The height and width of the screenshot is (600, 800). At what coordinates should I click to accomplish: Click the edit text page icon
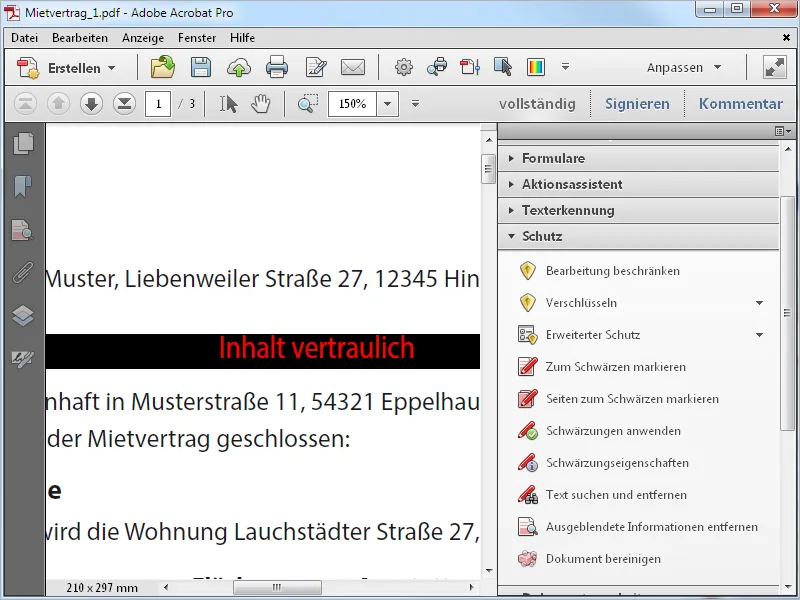[315, 68]
